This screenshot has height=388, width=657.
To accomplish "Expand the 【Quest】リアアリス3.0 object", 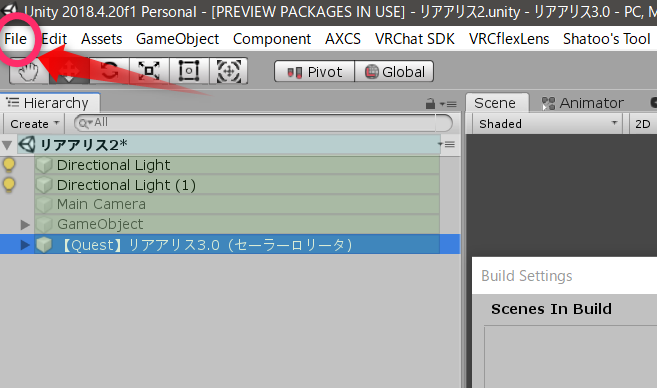I will pos(25,244).
